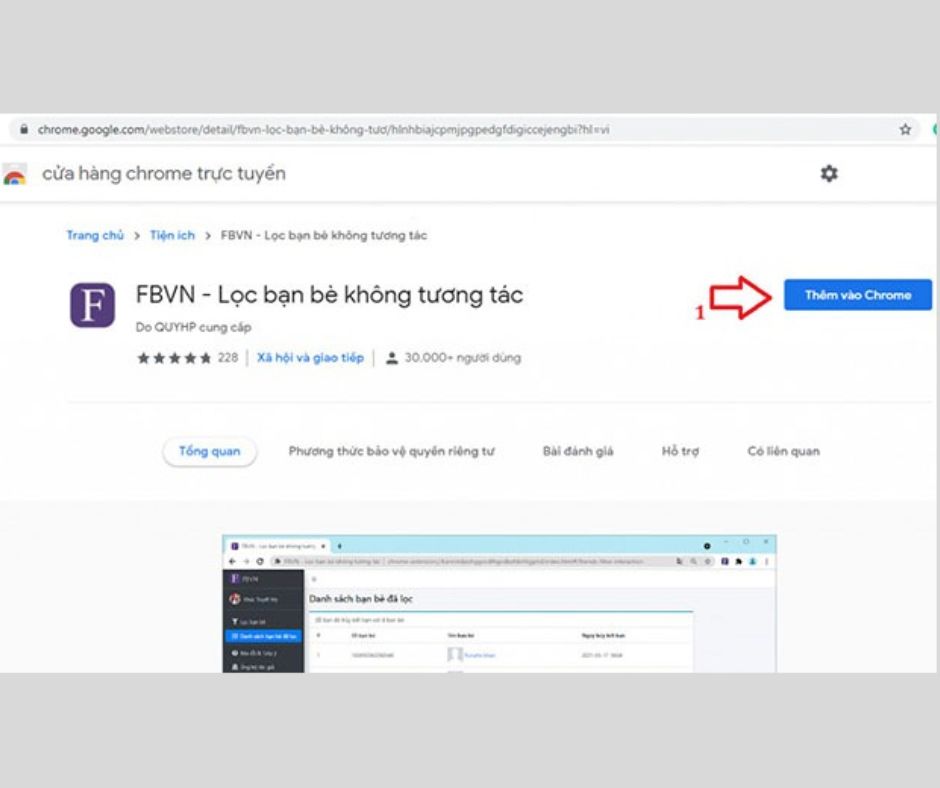The width and height of the screenshot is (940, 788).
Task: Click the lock icon in the address bar
Action: point(24,130)
